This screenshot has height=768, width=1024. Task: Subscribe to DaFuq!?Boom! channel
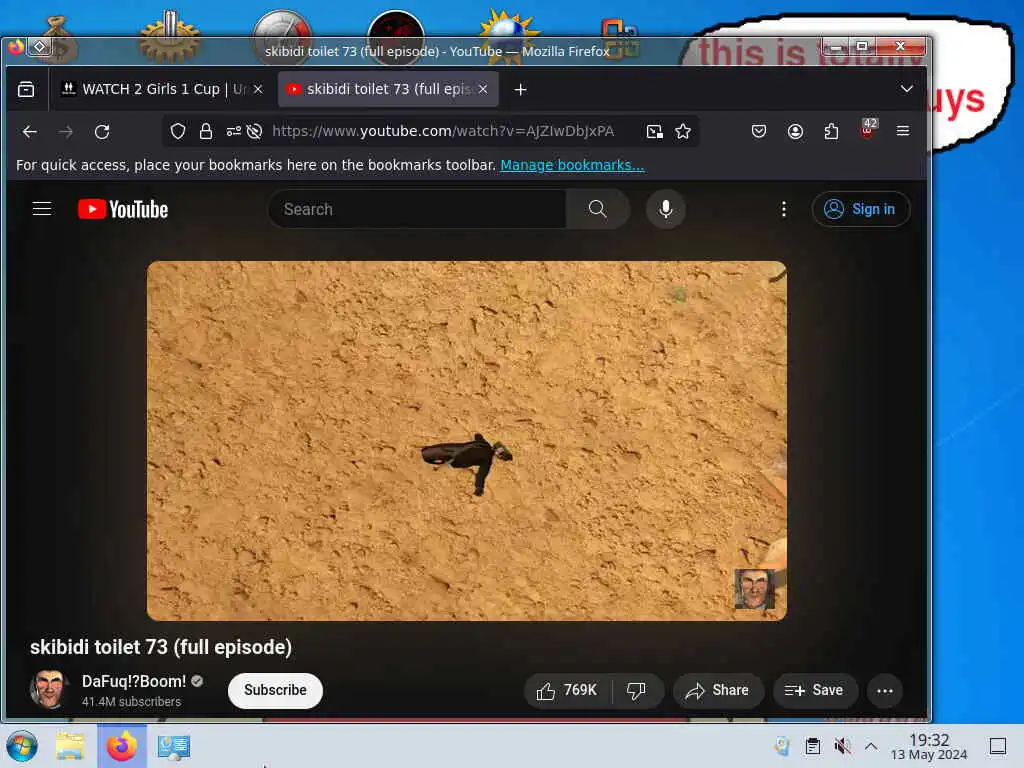tap(275, 690)
